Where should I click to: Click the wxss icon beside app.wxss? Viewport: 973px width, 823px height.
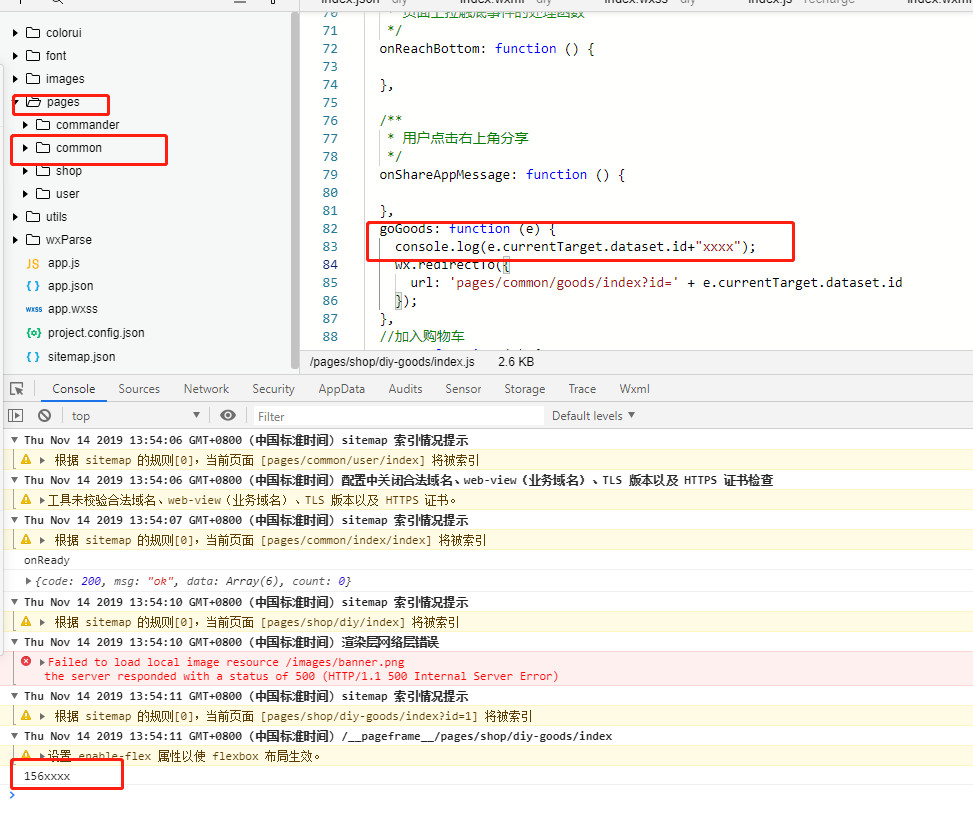coord(34,309)
